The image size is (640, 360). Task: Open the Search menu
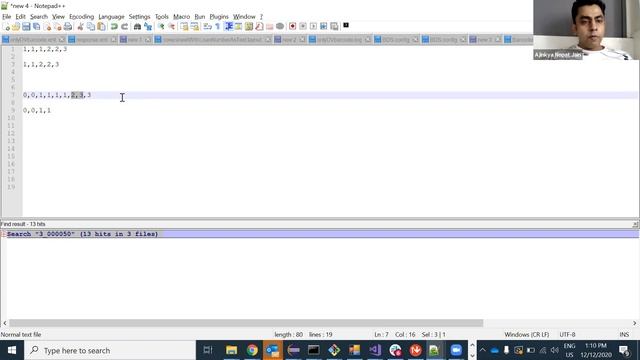(x=39, y=17)
